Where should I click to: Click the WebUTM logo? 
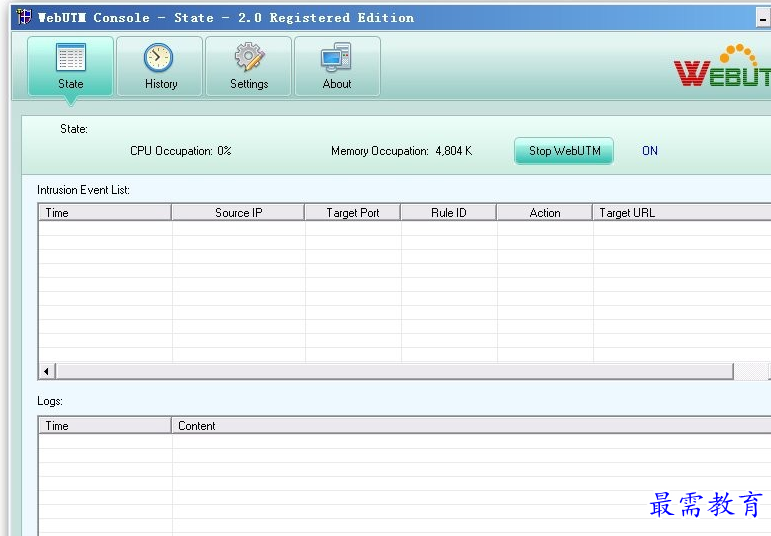722,66
